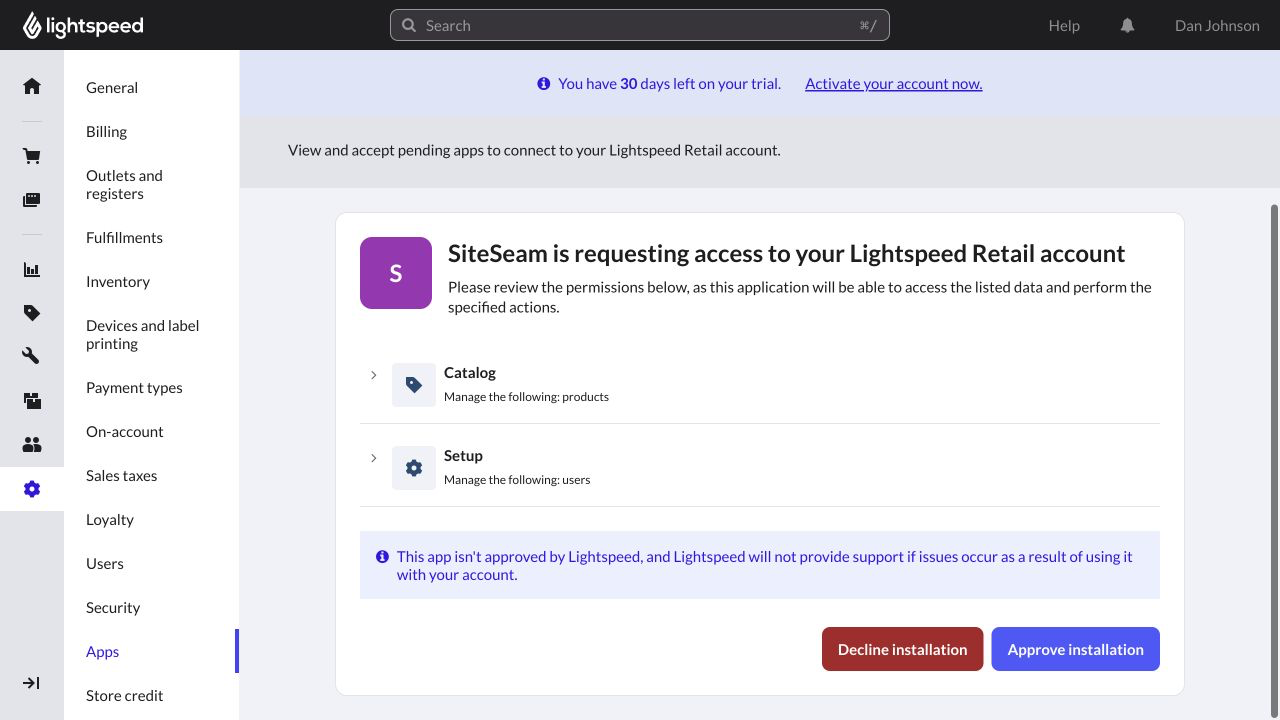Open Devices and label printing
Image resolution: width=1280 pixels, height=720 pixels.
coord(142,335)
